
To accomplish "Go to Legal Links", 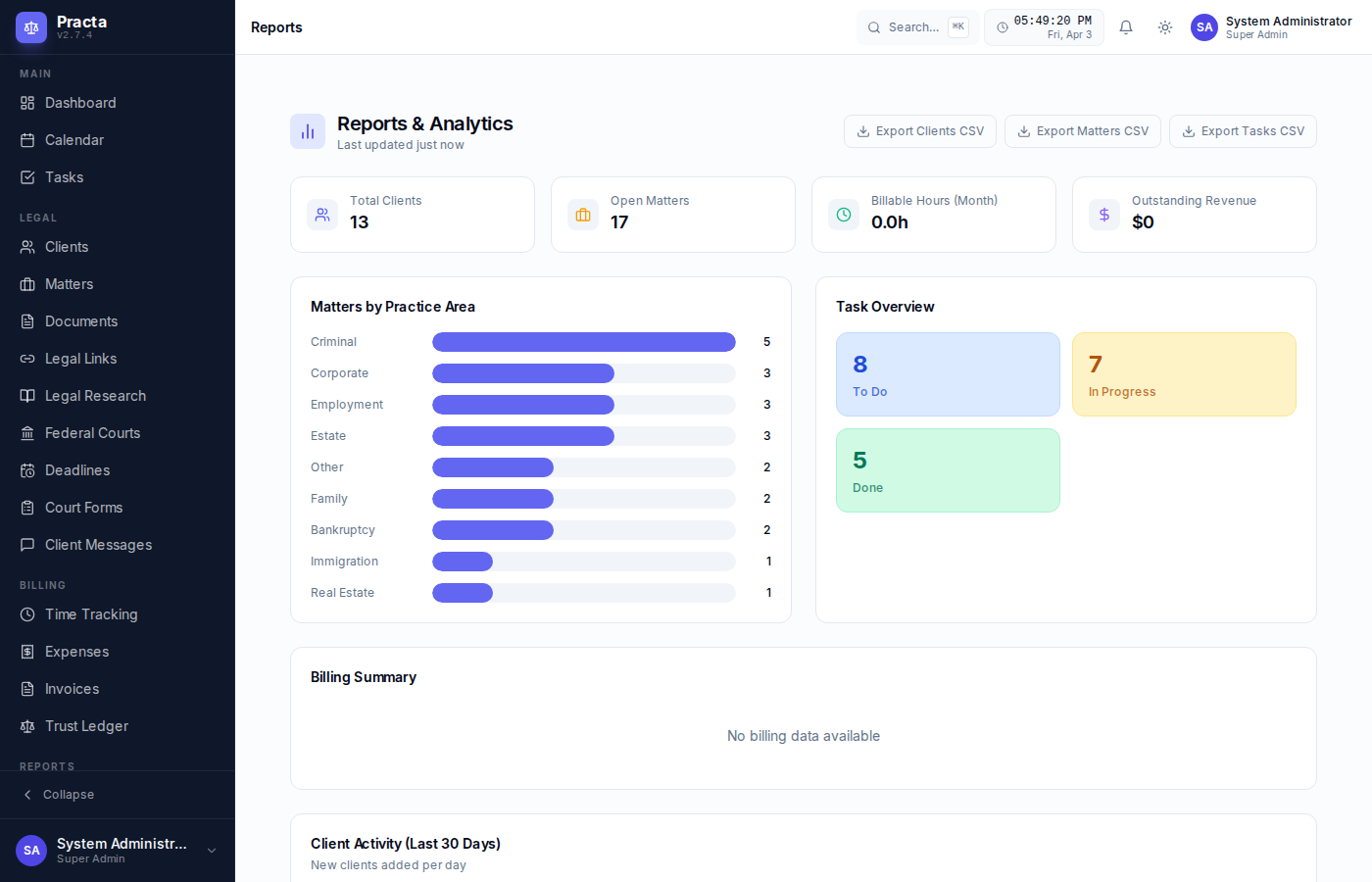I will tap(118, 359).
